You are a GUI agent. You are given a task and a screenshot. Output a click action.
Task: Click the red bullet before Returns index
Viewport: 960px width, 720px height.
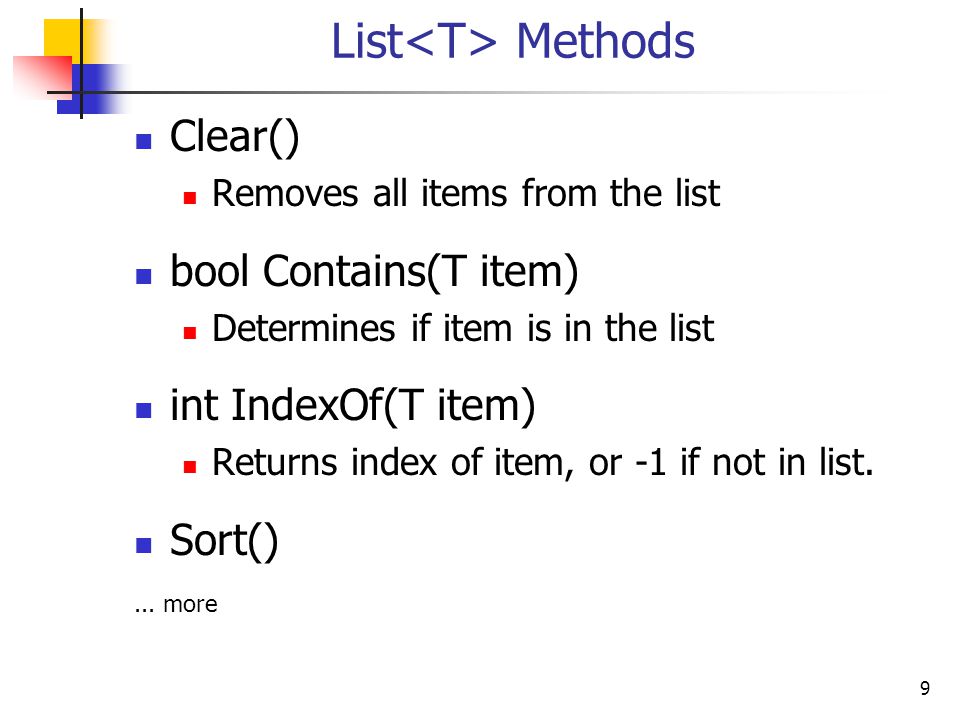click(x=190, y=467)
